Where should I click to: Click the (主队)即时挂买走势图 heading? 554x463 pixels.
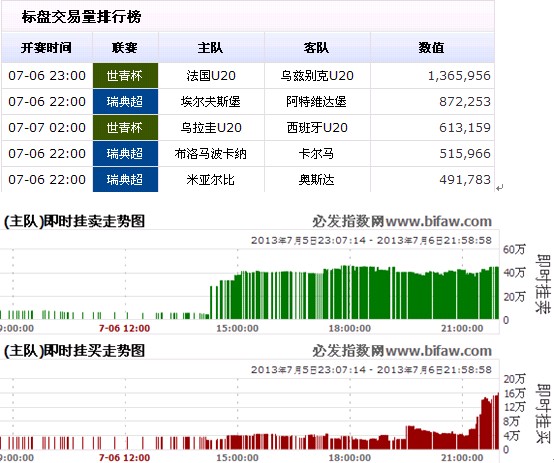pos(74,351)
